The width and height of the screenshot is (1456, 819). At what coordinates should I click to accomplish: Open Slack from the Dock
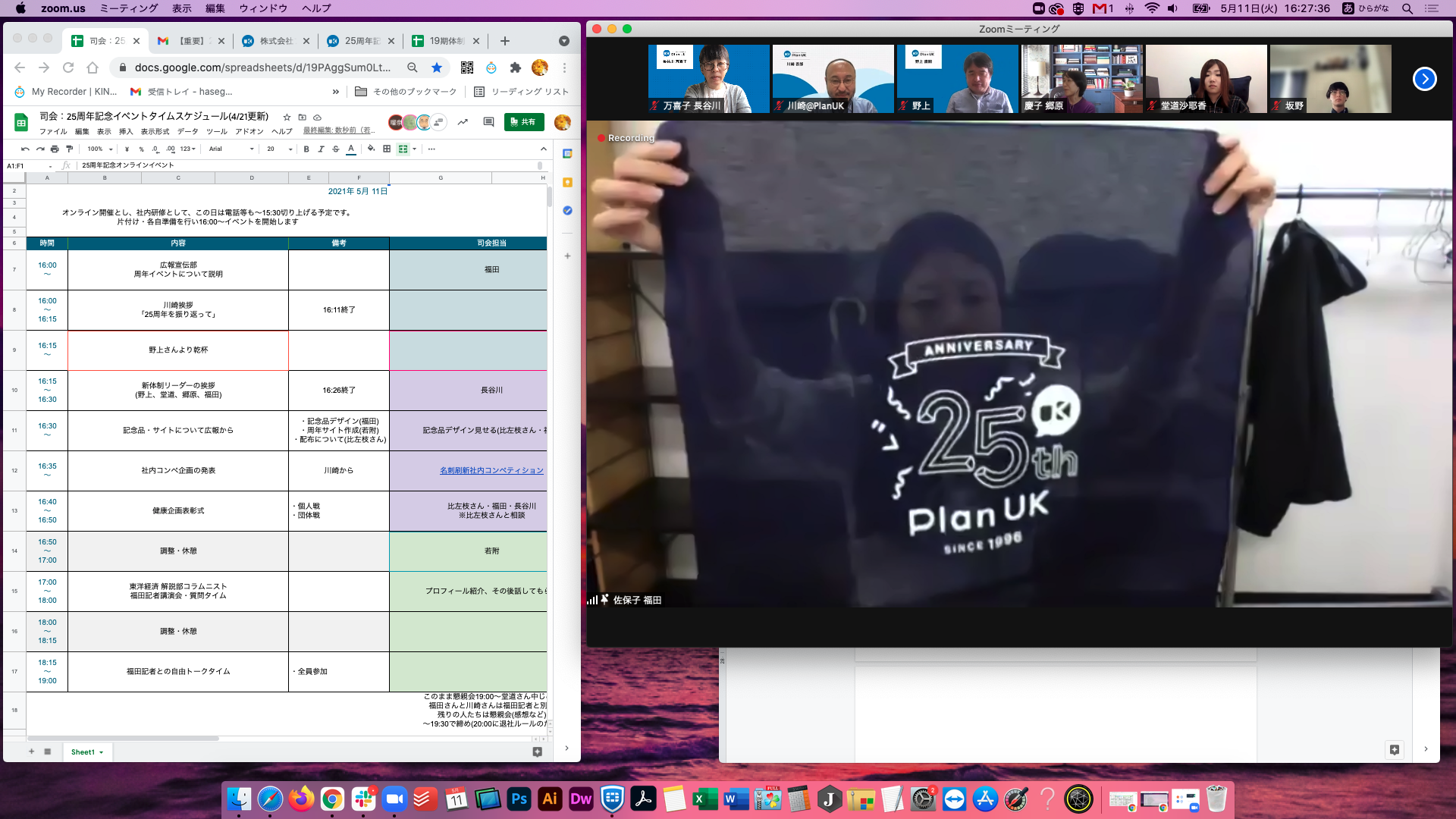coord(363,799)
